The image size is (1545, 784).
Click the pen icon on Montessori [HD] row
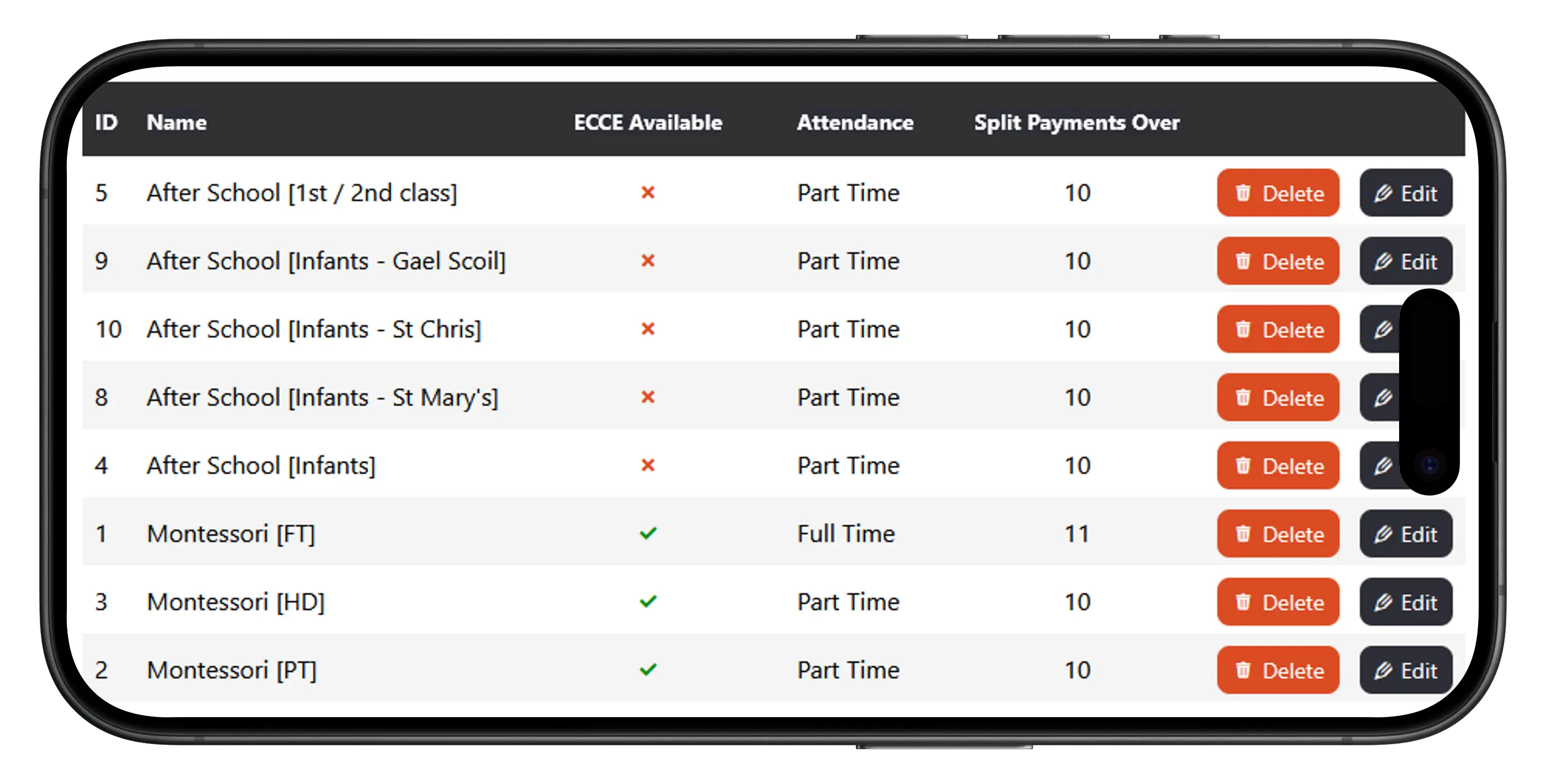click(1383, 602)
